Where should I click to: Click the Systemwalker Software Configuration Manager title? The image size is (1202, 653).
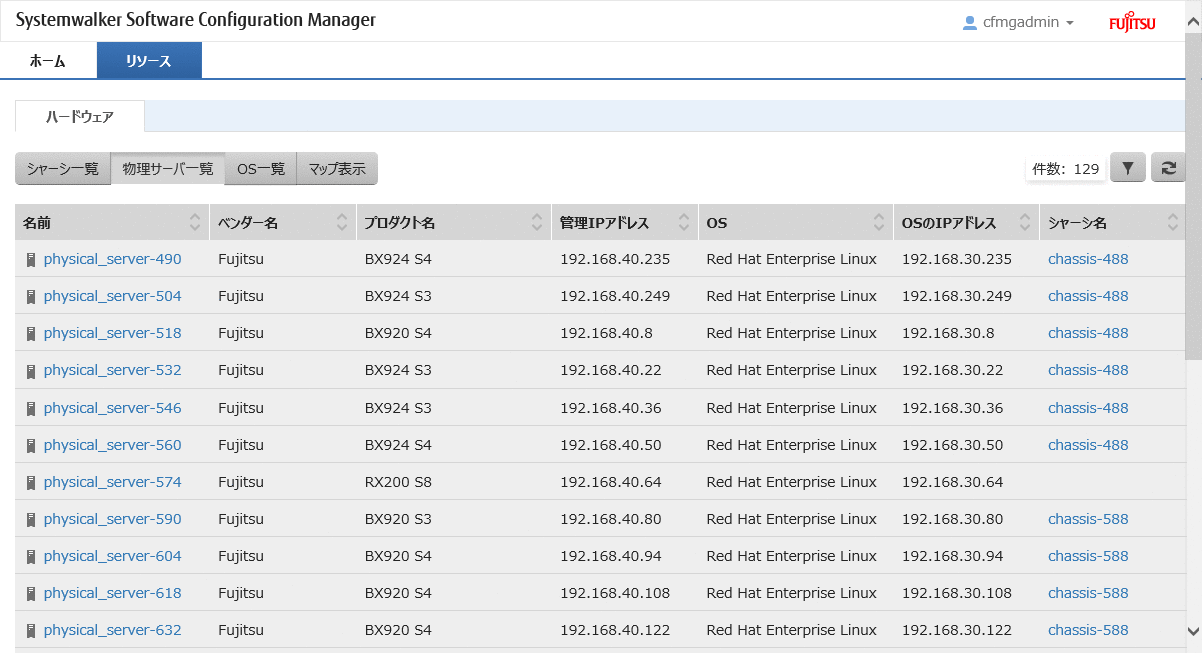196,20
